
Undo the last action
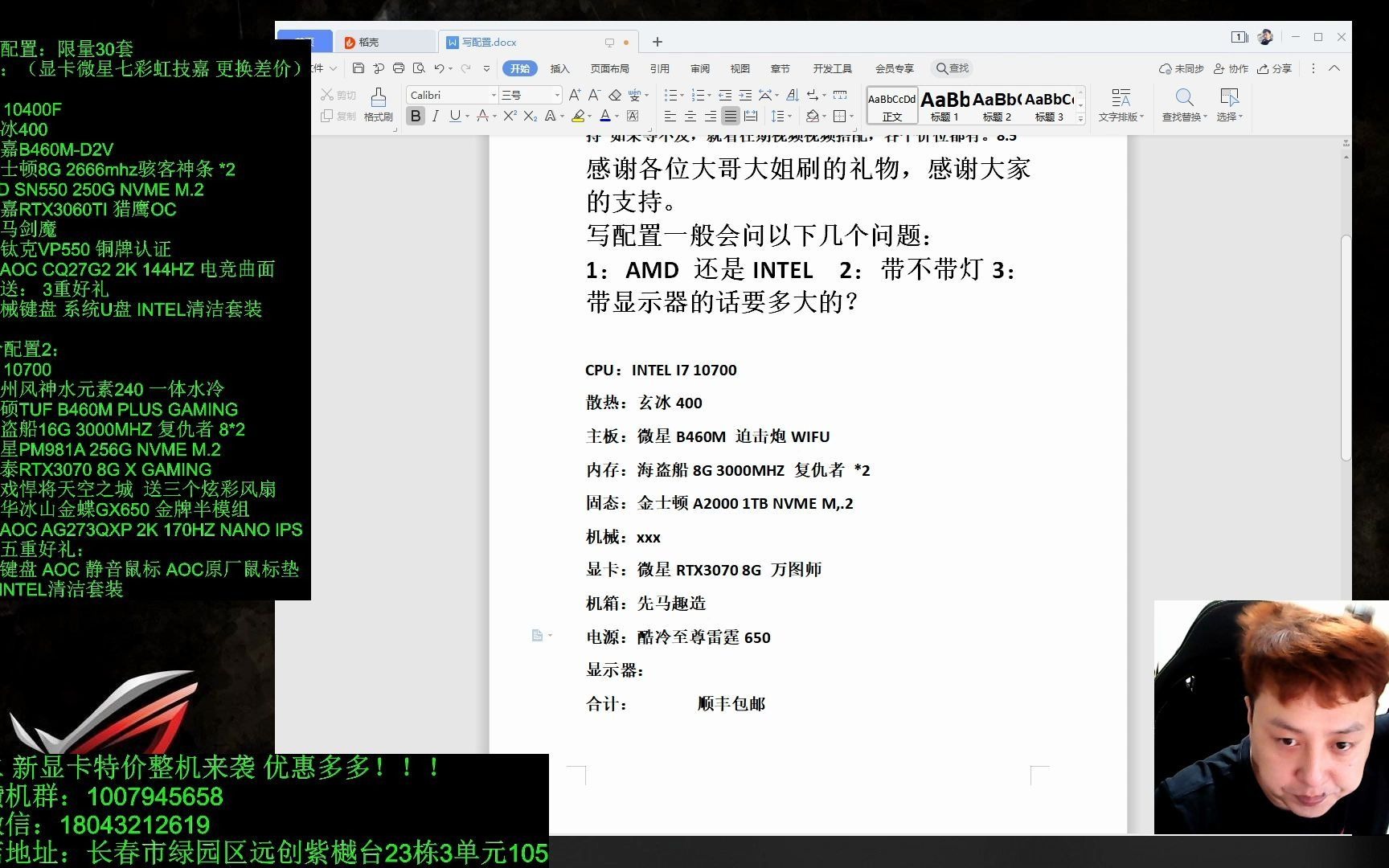pyautogui.click(x=439, y=68)
